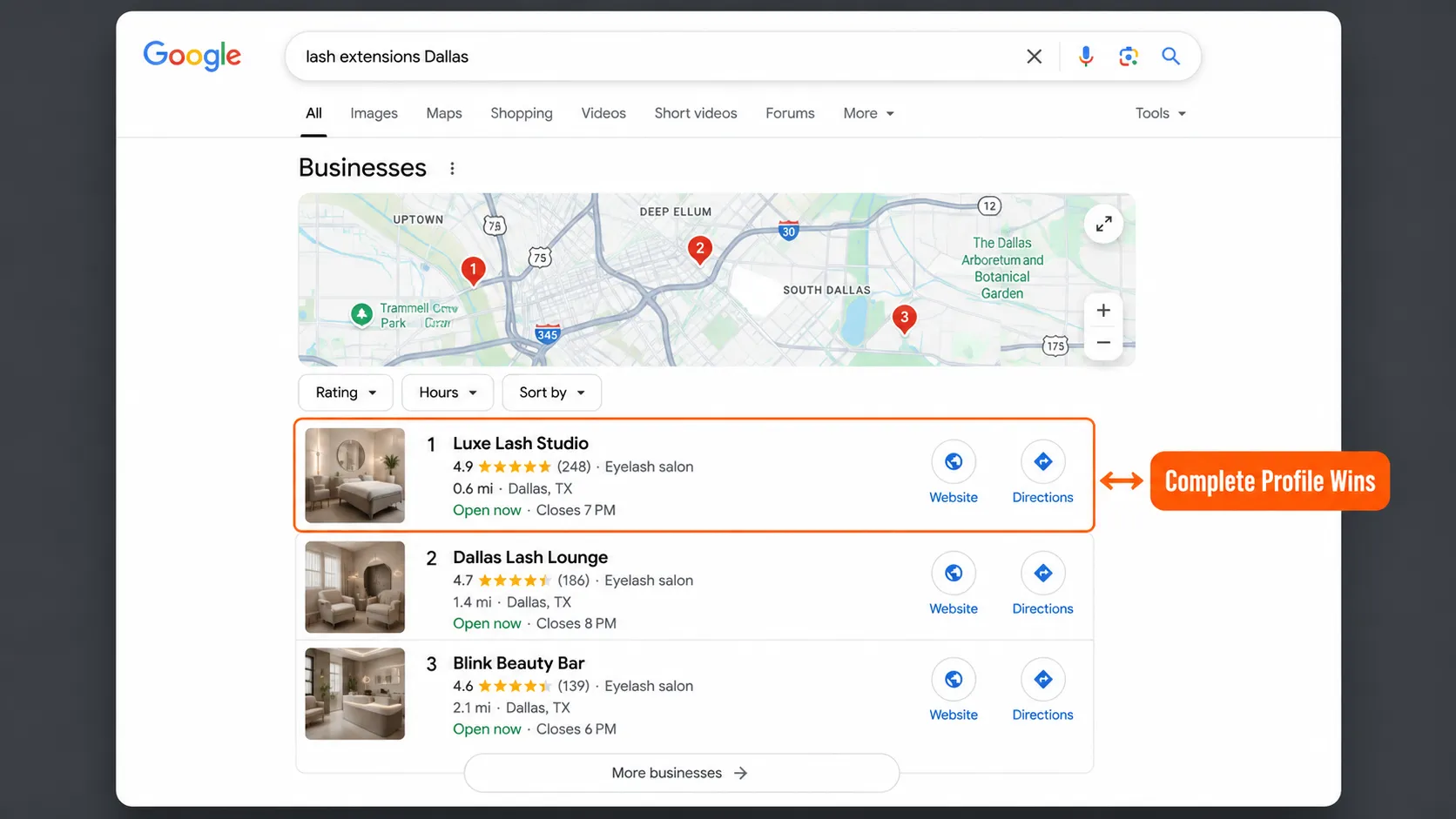The image size is (1456, 819).
Task: Select map pin number 2
Action: tap(699, 250)
